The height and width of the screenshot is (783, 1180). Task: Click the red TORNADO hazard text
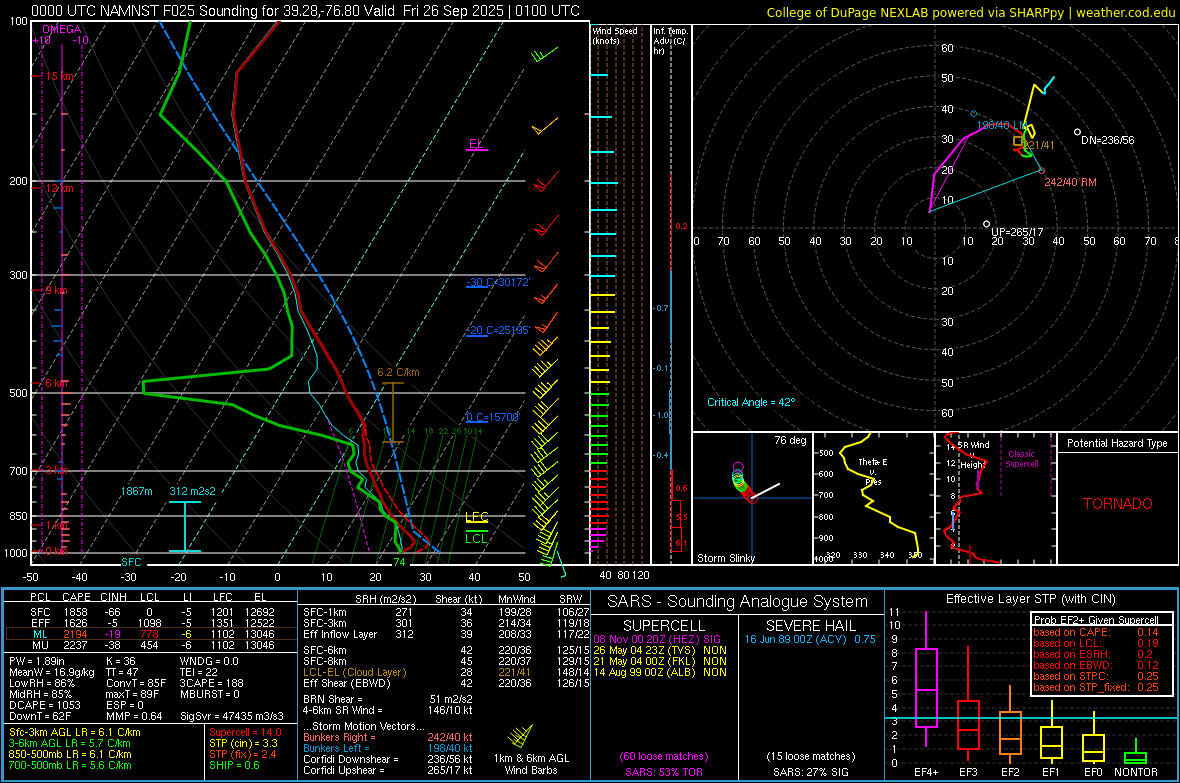[1118, 504]
